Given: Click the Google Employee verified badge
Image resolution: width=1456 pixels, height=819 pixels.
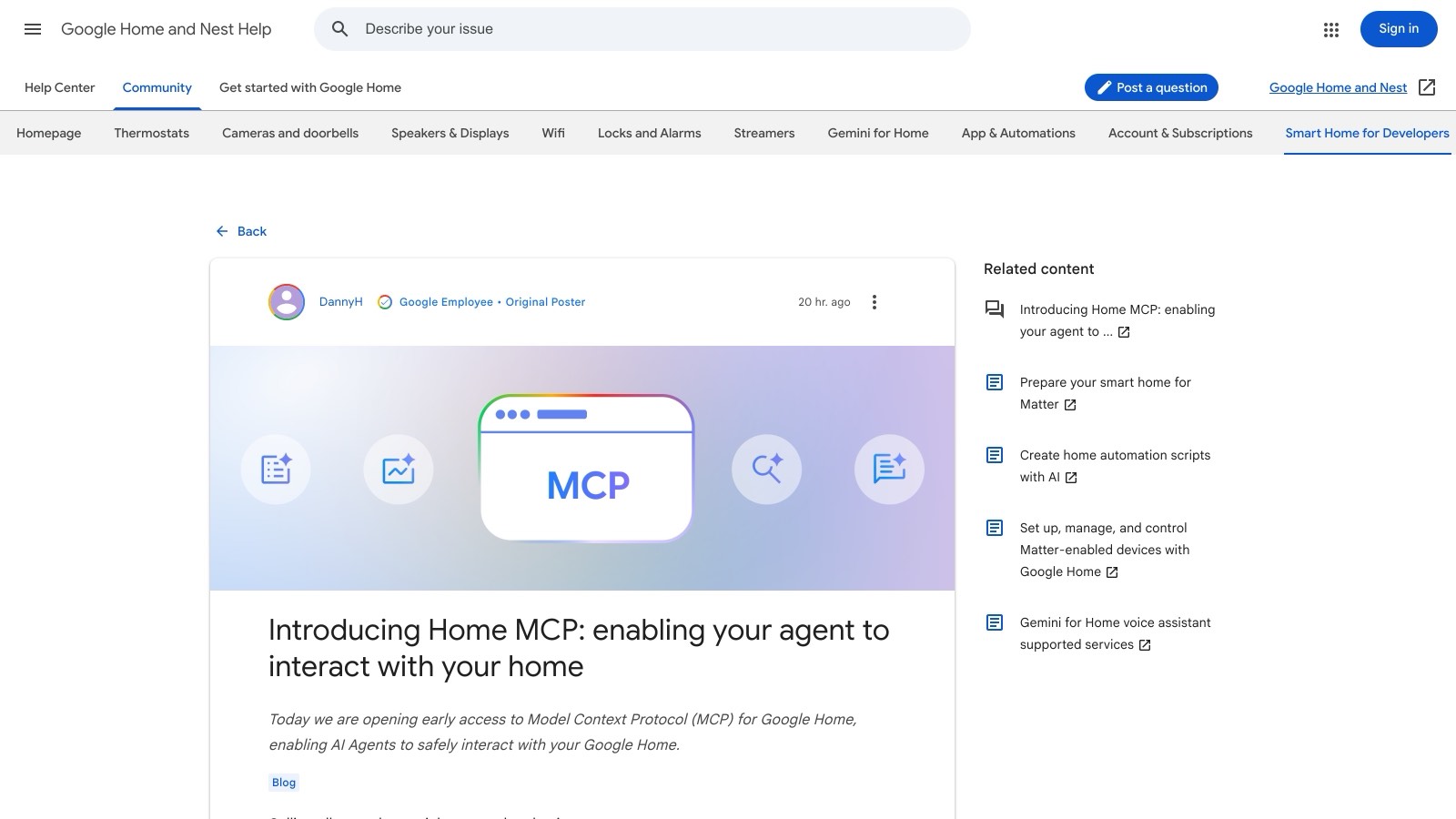Looking at the screenshot, I should (x=385, y=302).
